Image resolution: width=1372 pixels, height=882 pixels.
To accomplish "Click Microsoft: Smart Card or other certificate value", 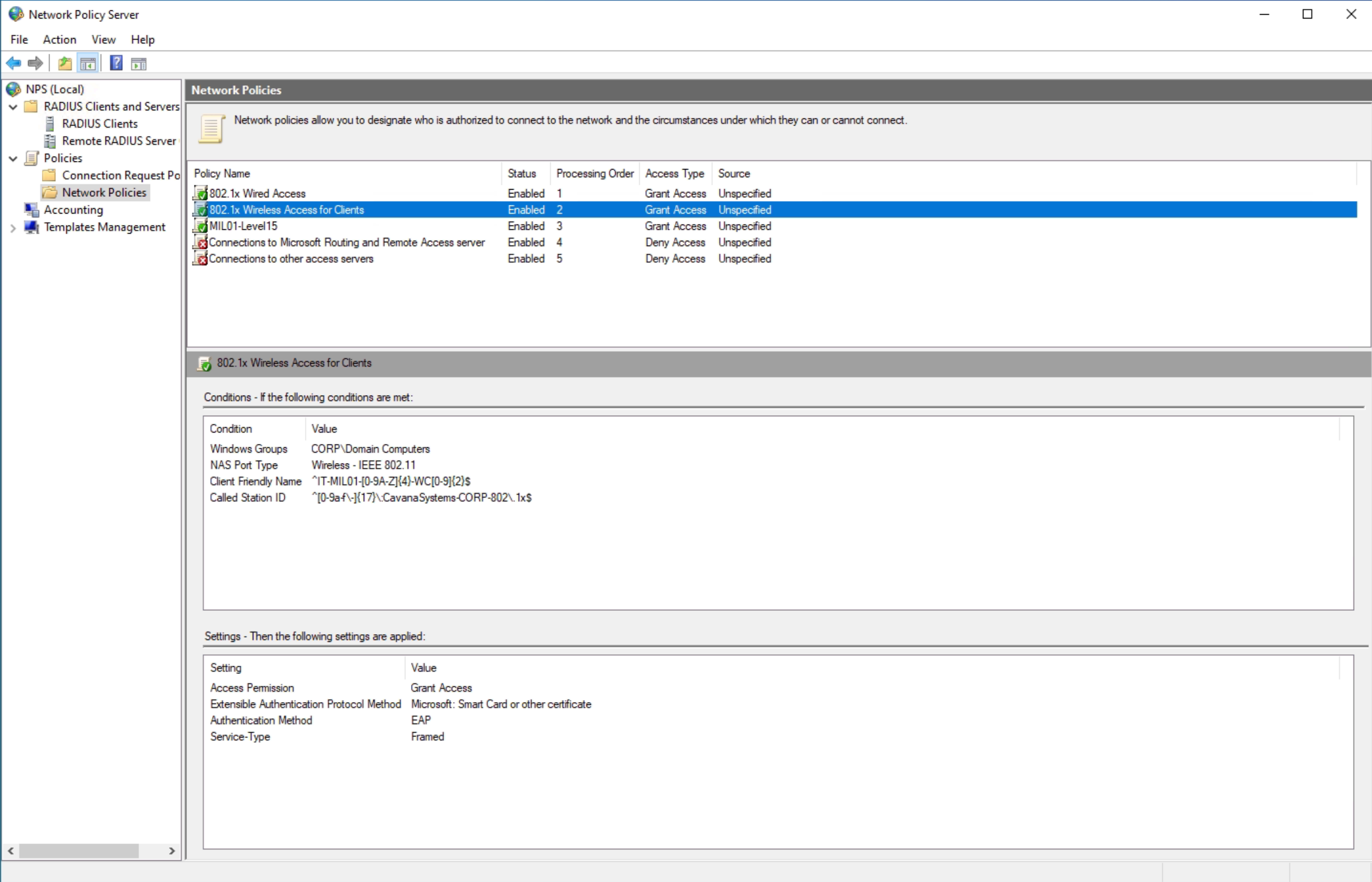I will 501,704.
